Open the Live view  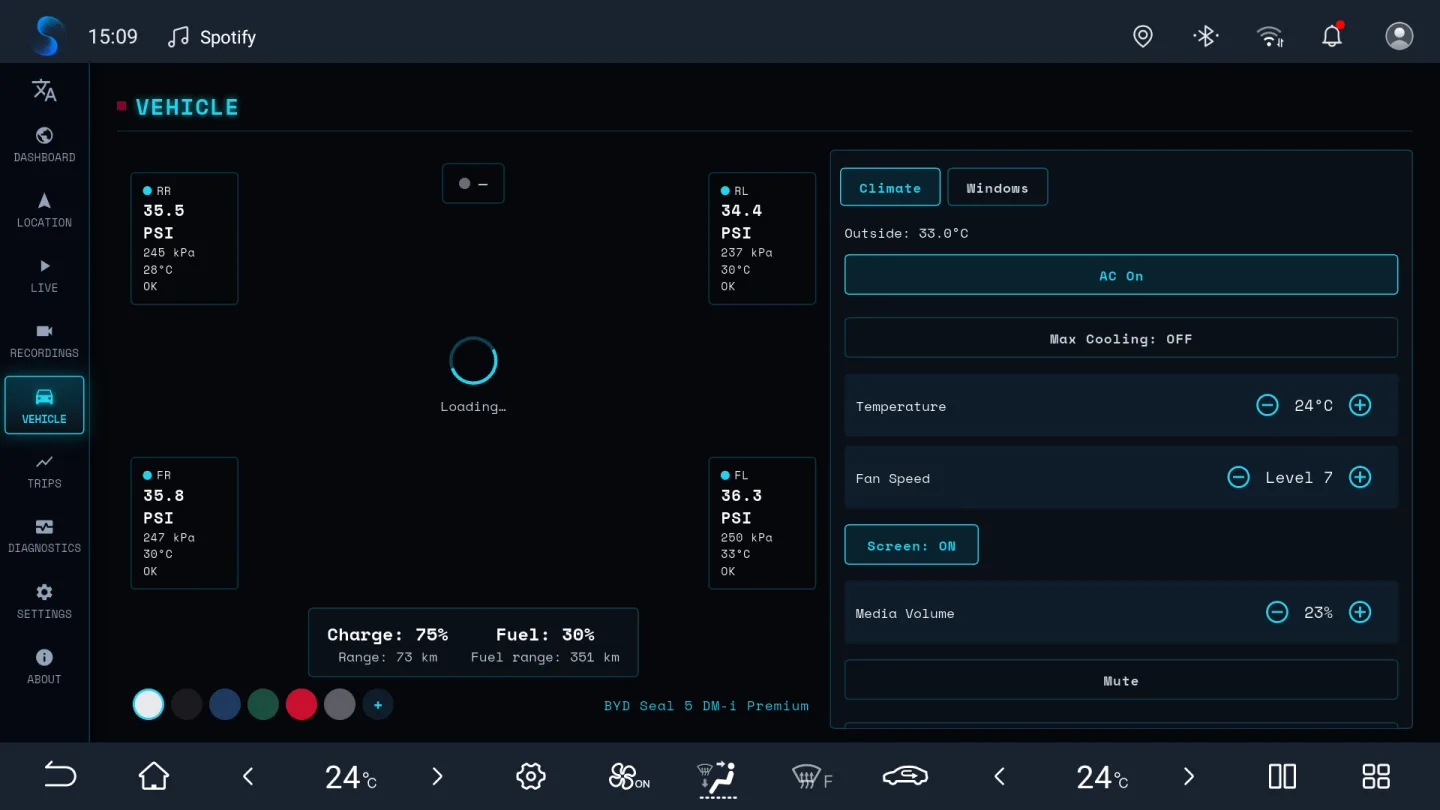(44, 275)
